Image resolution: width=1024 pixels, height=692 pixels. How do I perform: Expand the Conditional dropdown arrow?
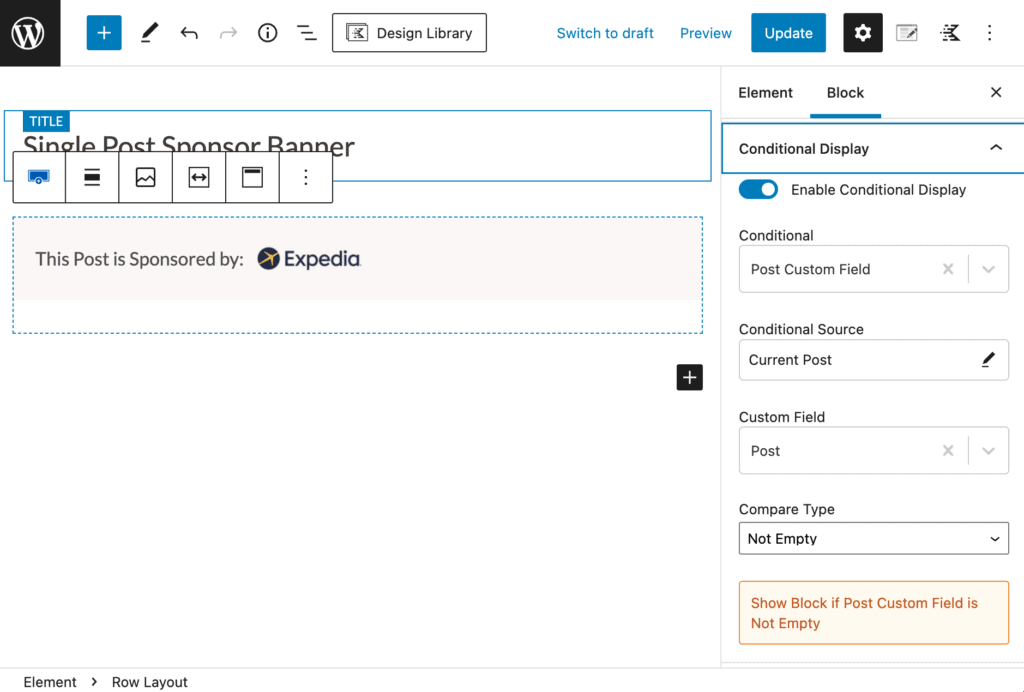point(988,269)
